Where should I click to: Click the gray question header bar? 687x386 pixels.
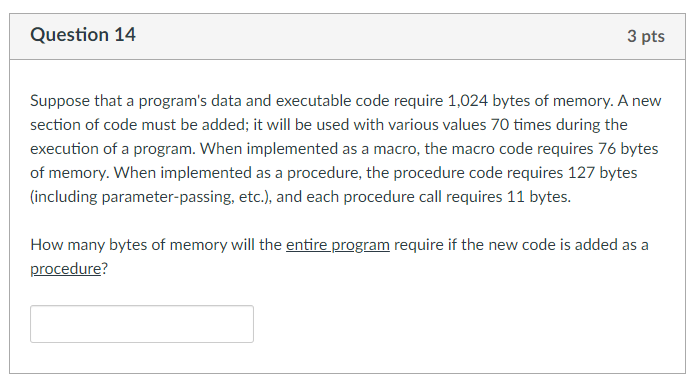pyautogui.click(x=347, y=36)
